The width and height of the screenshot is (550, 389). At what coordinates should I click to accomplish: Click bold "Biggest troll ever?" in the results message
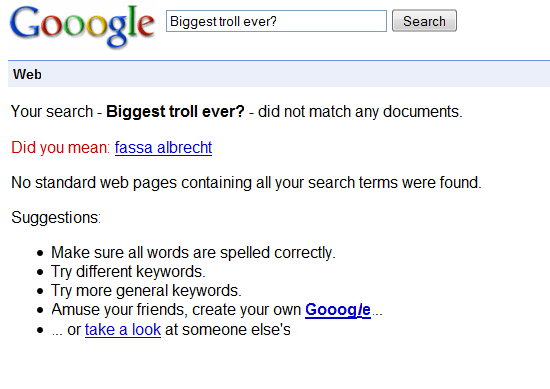tap(175, 112)
